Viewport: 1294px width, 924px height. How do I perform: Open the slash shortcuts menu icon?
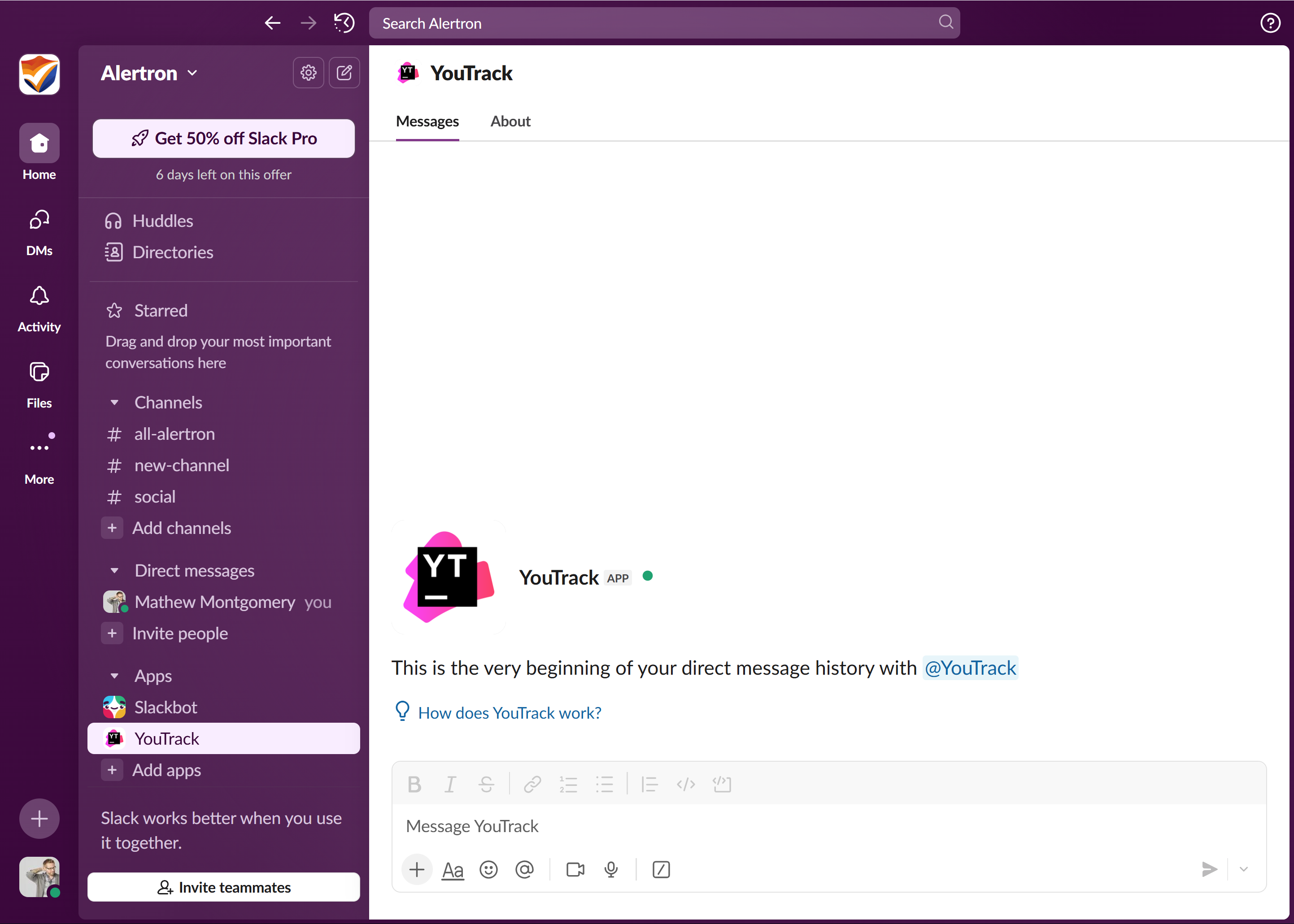point(661,869)
